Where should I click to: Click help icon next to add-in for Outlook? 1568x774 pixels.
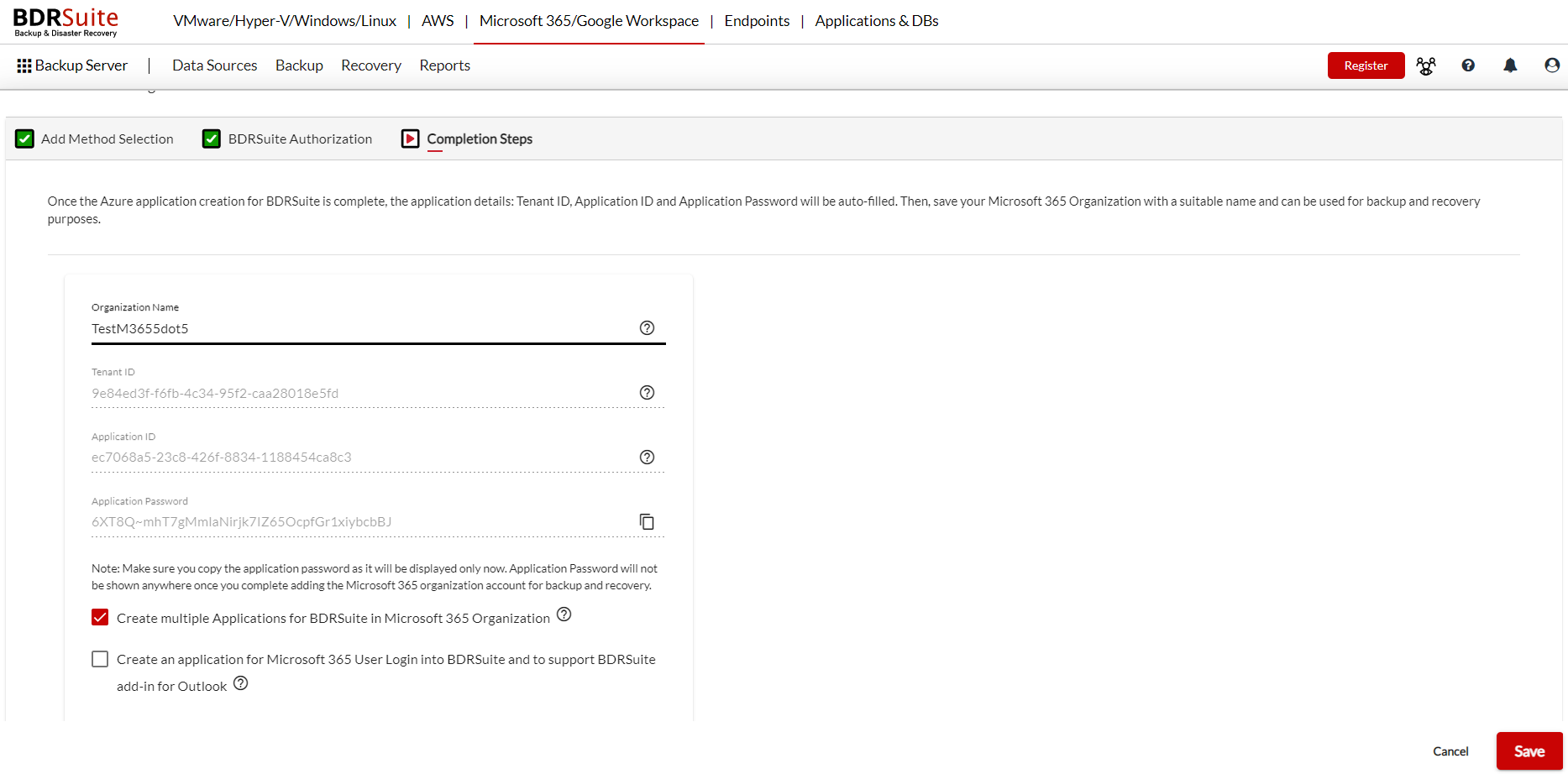[x=241, y=683]
